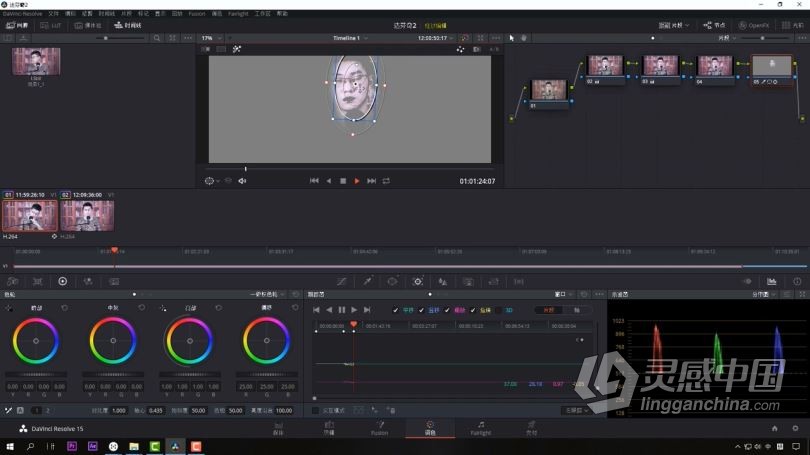The height and width of the screenshot is (455, 810).
Task: Open the Qualifier eyedropper palette
Action: pyautogui.click(x=367, y=281)
